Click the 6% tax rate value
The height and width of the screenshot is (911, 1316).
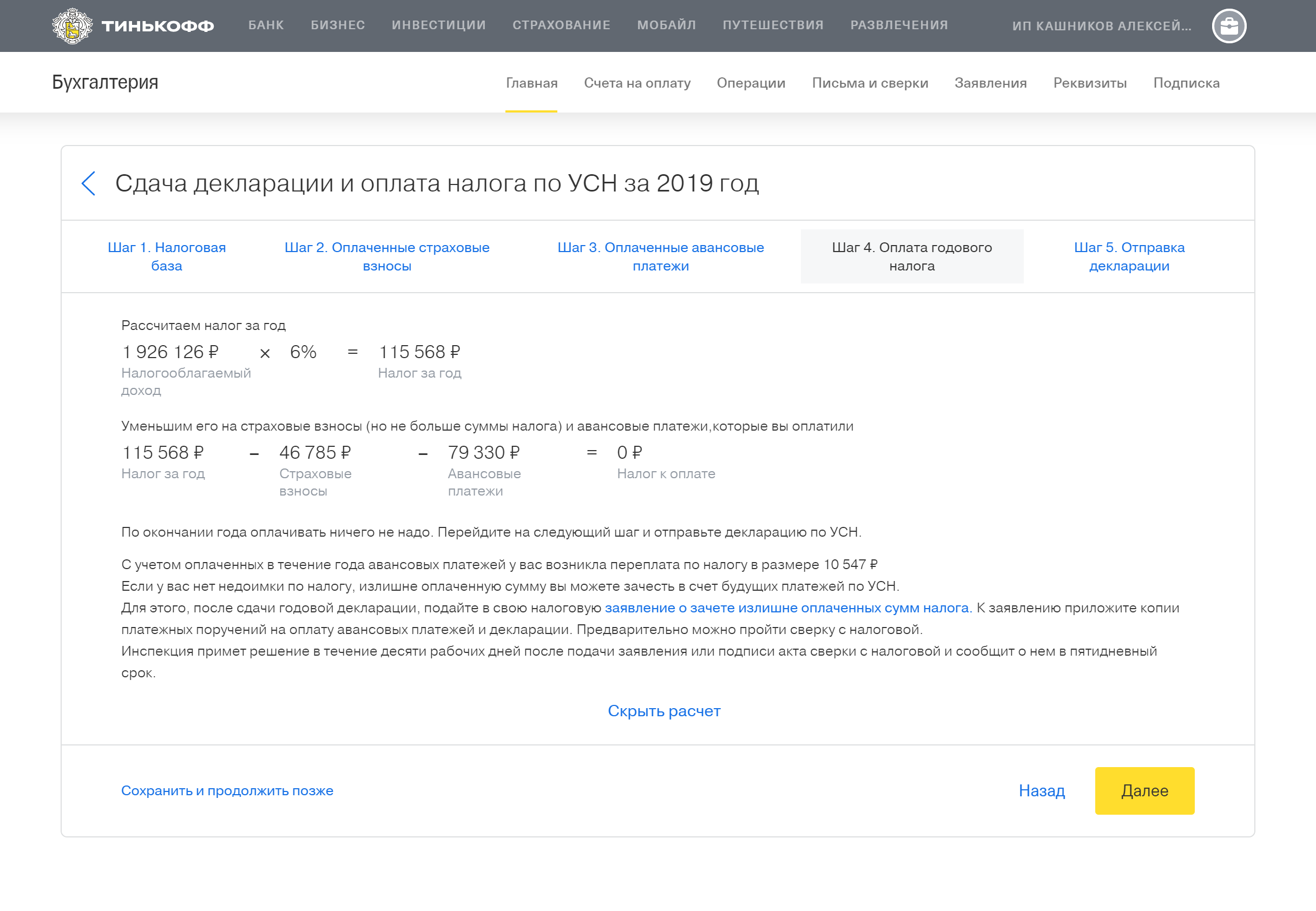coord(303,352)
